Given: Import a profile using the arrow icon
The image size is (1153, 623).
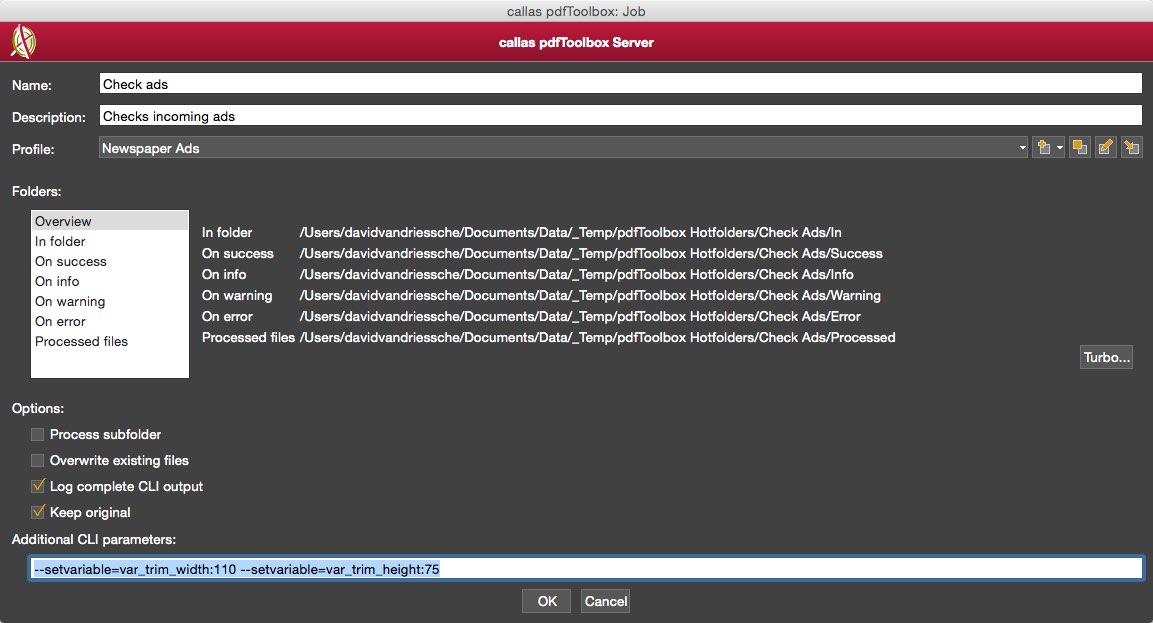Looking at the screenshot, I should 1132,148.
